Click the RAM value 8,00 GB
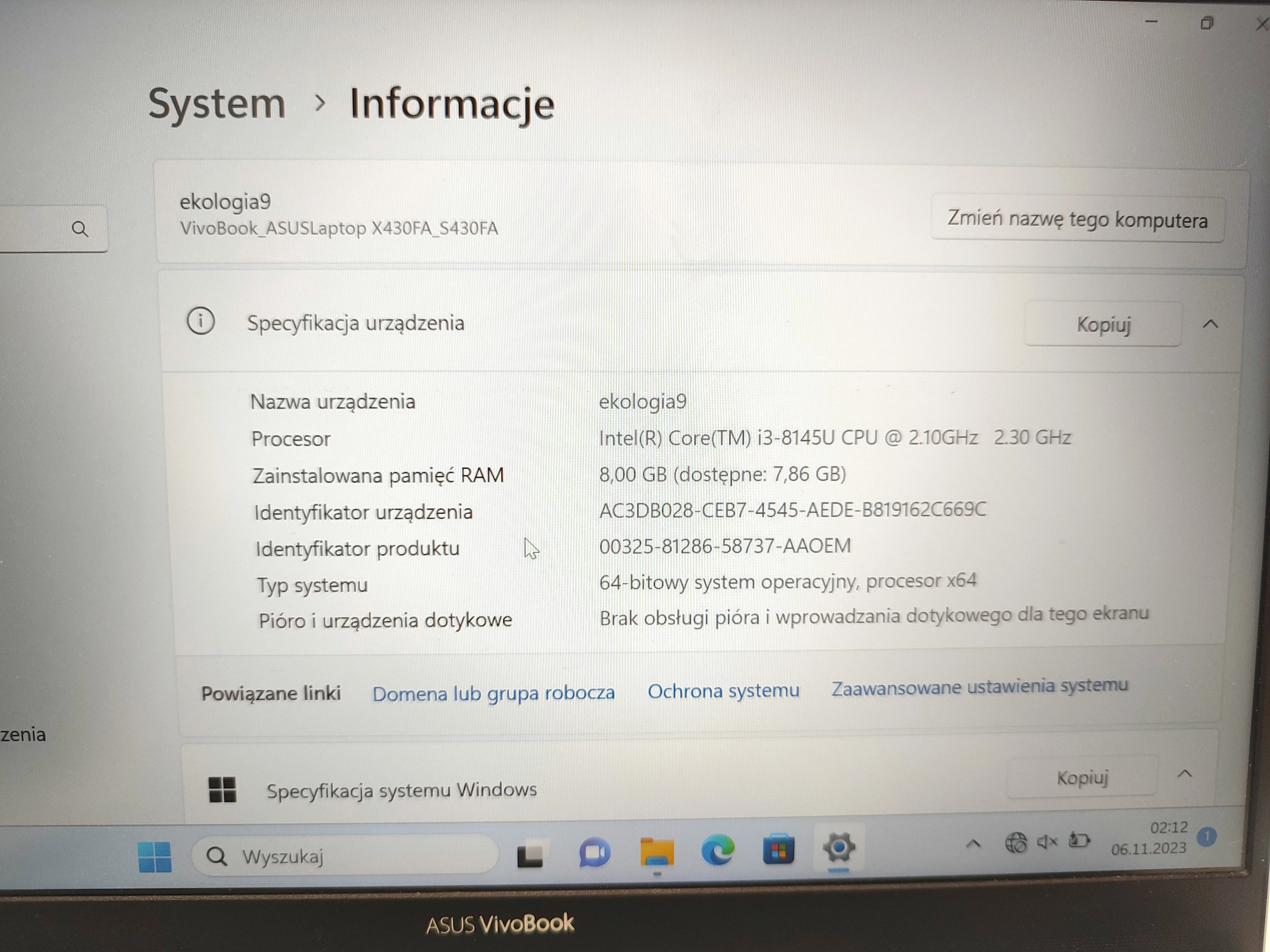The width and height of the screenshot is (1270, 952). click(x=722, y=474)
